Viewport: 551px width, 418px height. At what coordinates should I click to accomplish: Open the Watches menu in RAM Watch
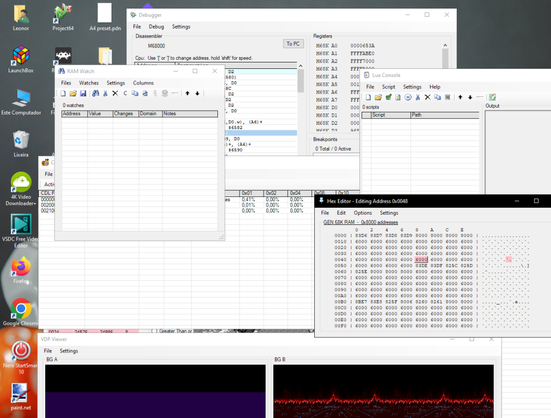coord(89,83)
